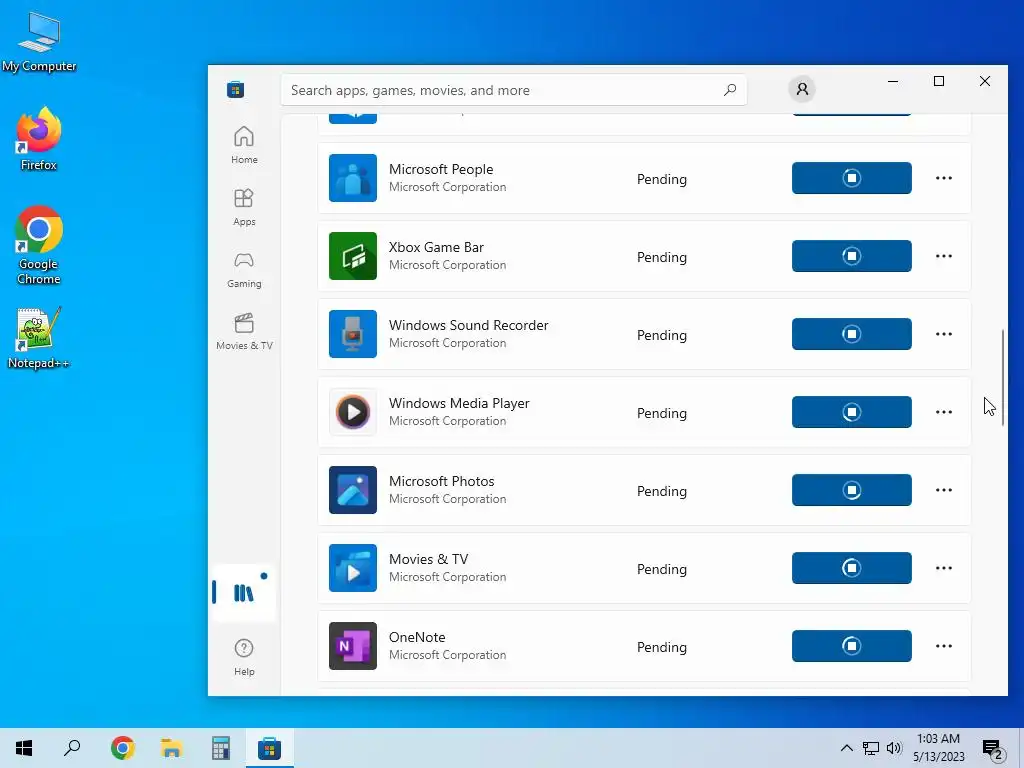
Task: Click the Xbox Game Bar app icon
Action: point(353,256)
